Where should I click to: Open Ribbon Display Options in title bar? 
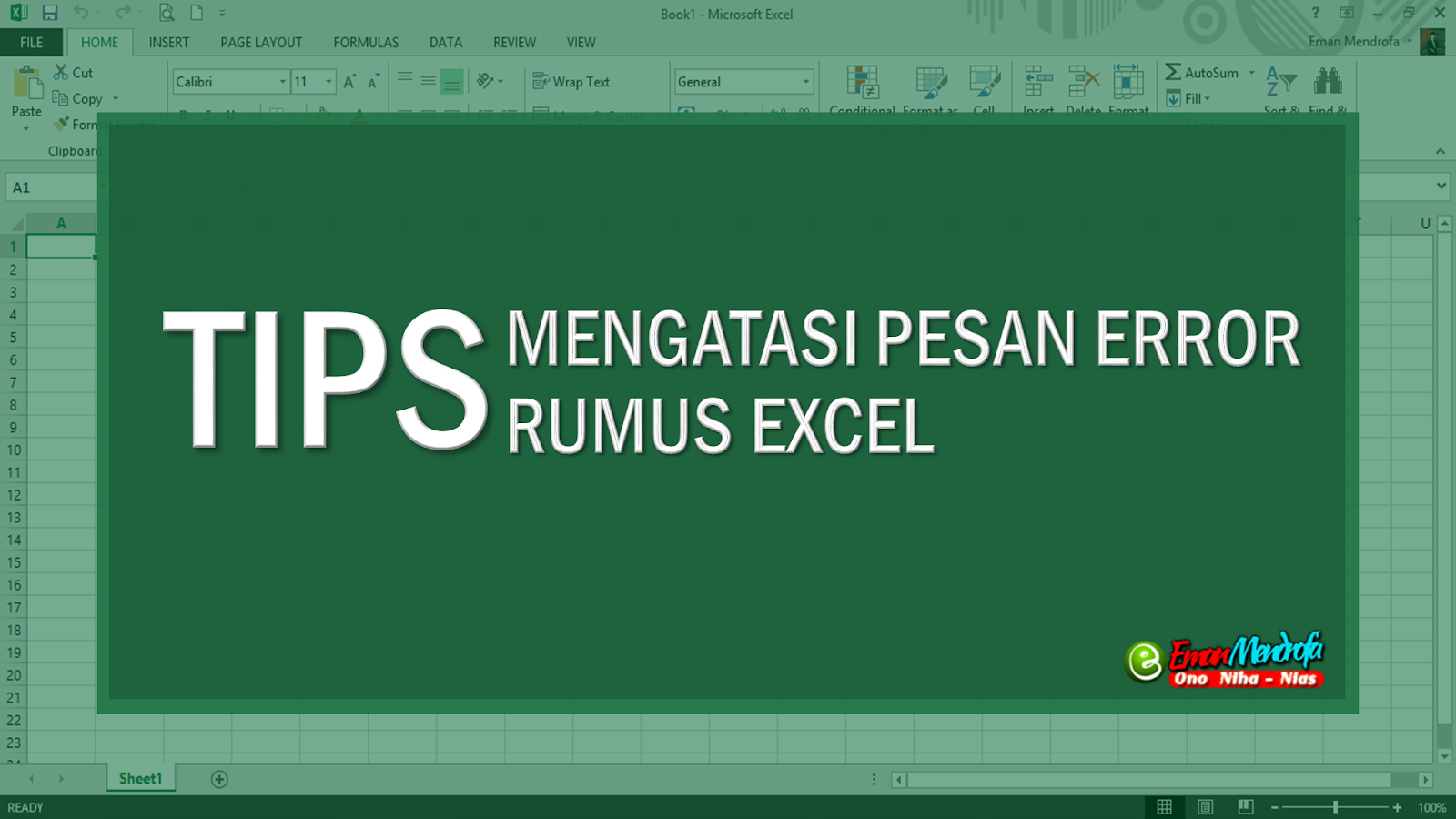(x=1347, y=13)
